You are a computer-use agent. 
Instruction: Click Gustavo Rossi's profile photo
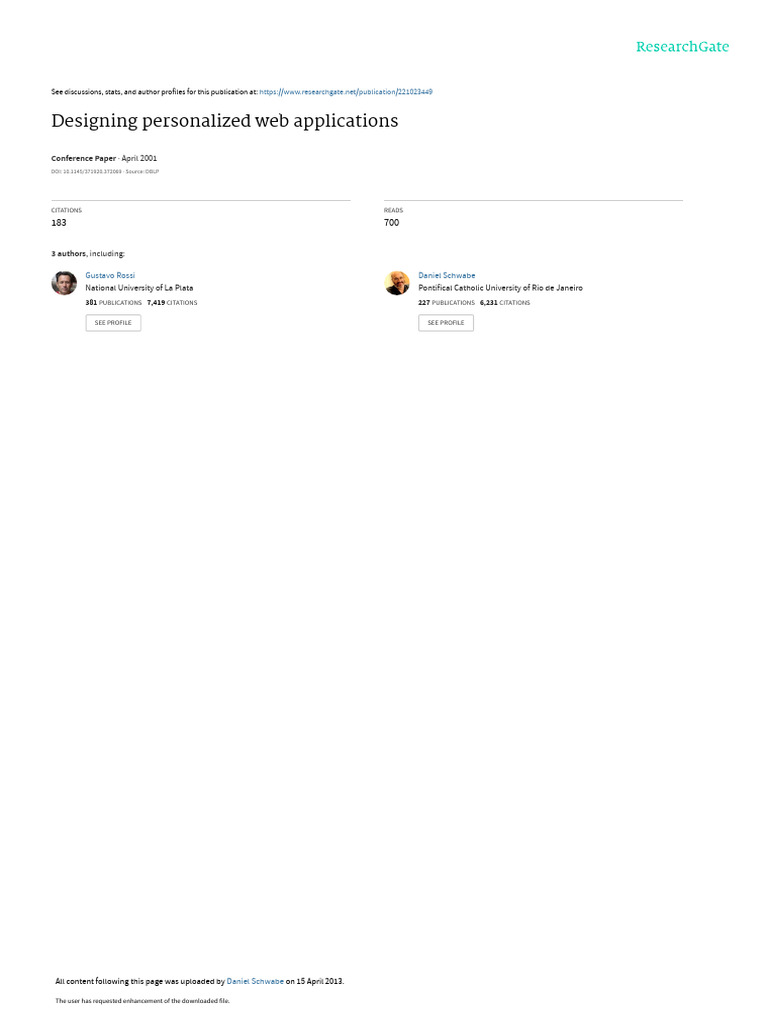click(64, 283)
